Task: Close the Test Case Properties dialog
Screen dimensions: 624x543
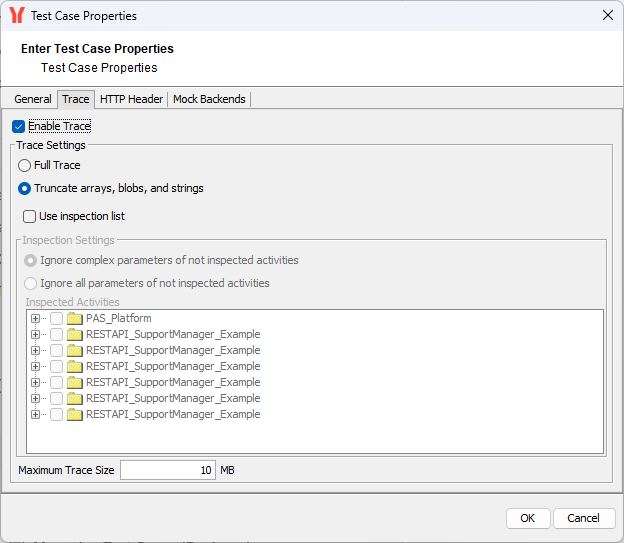Action: [607, 15]
